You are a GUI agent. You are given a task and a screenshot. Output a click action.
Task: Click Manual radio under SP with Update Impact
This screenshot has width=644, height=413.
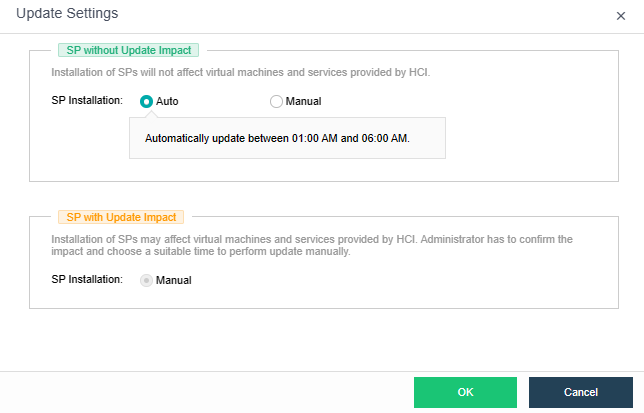coord(147,280)
